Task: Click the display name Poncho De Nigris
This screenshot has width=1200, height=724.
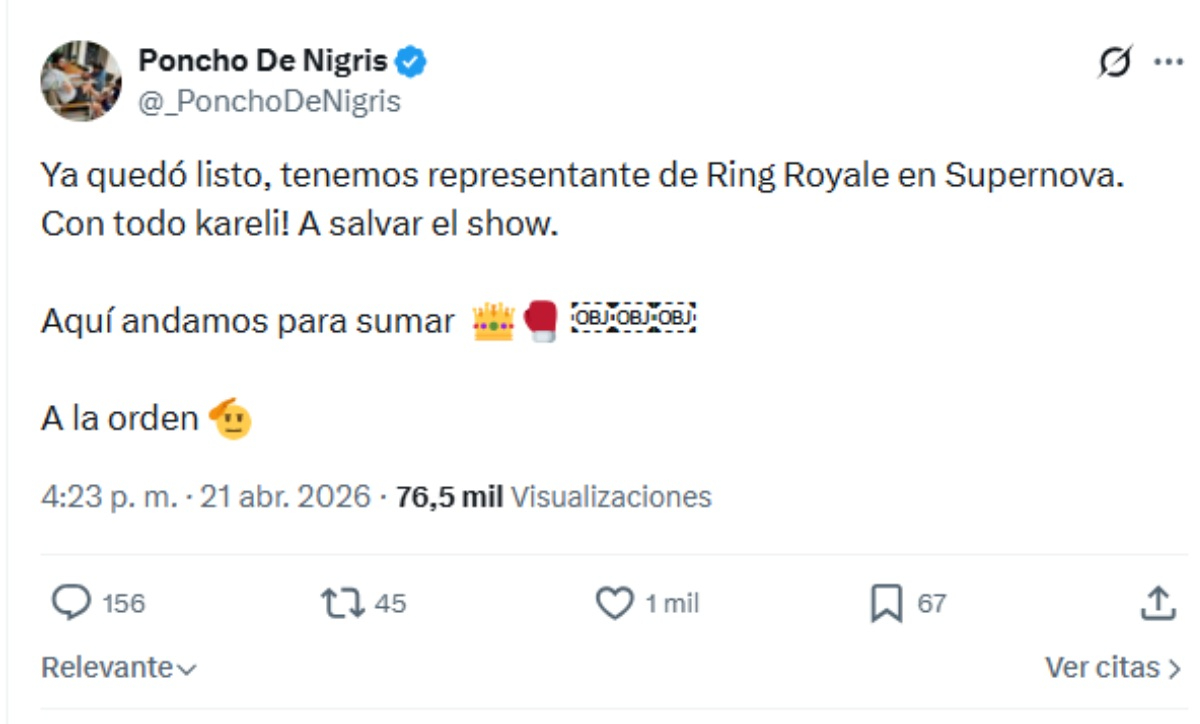Action: coord(263,60)
